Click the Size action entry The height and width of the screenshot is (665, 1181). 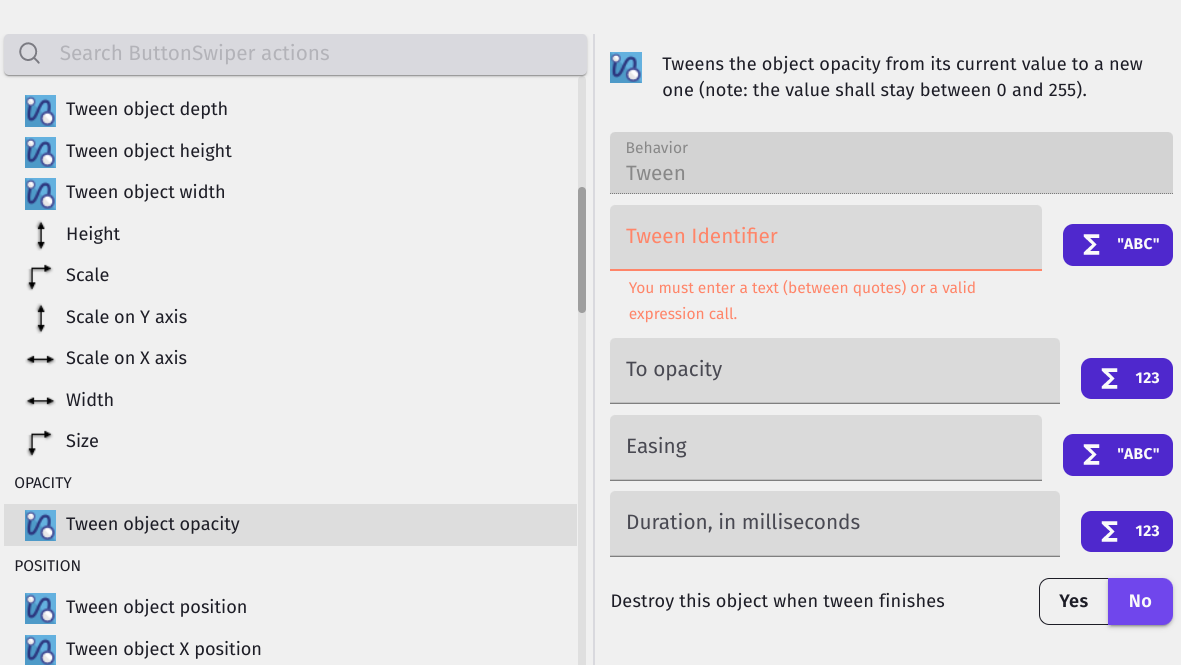click(82, 440)
